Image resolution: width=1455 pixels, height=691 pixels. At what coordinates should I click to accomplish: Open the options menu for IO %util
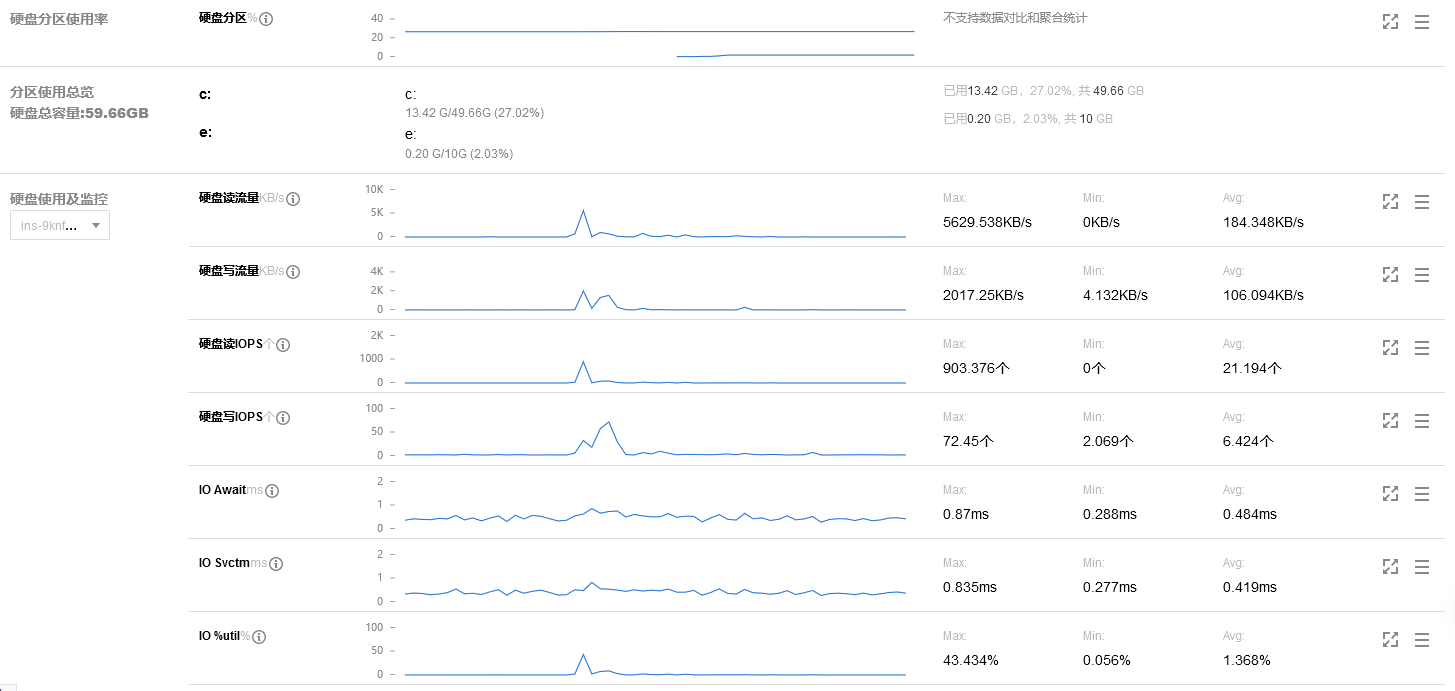pos(1422,640)
